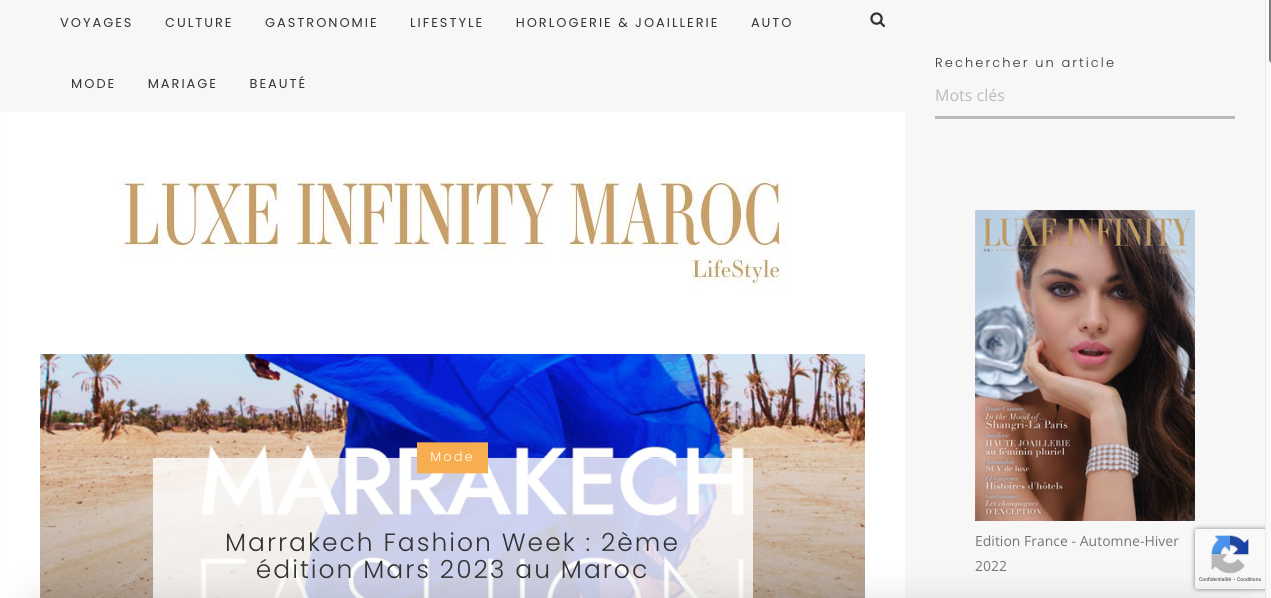This screenshot has width=1271, height=598.
Task: Click the Mots clés search field
Action: coord(1085,96)
